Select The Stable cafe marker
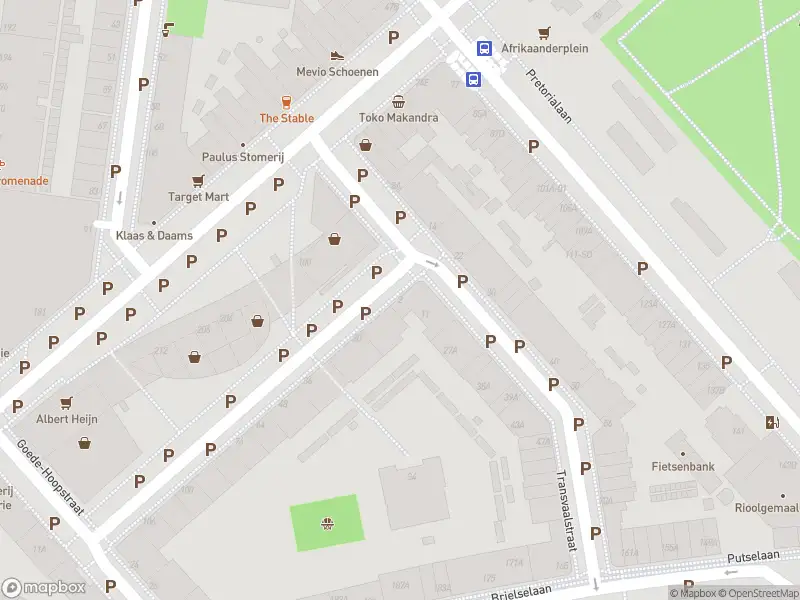Screen dimensions: 800x600 [x=286, y=102]
